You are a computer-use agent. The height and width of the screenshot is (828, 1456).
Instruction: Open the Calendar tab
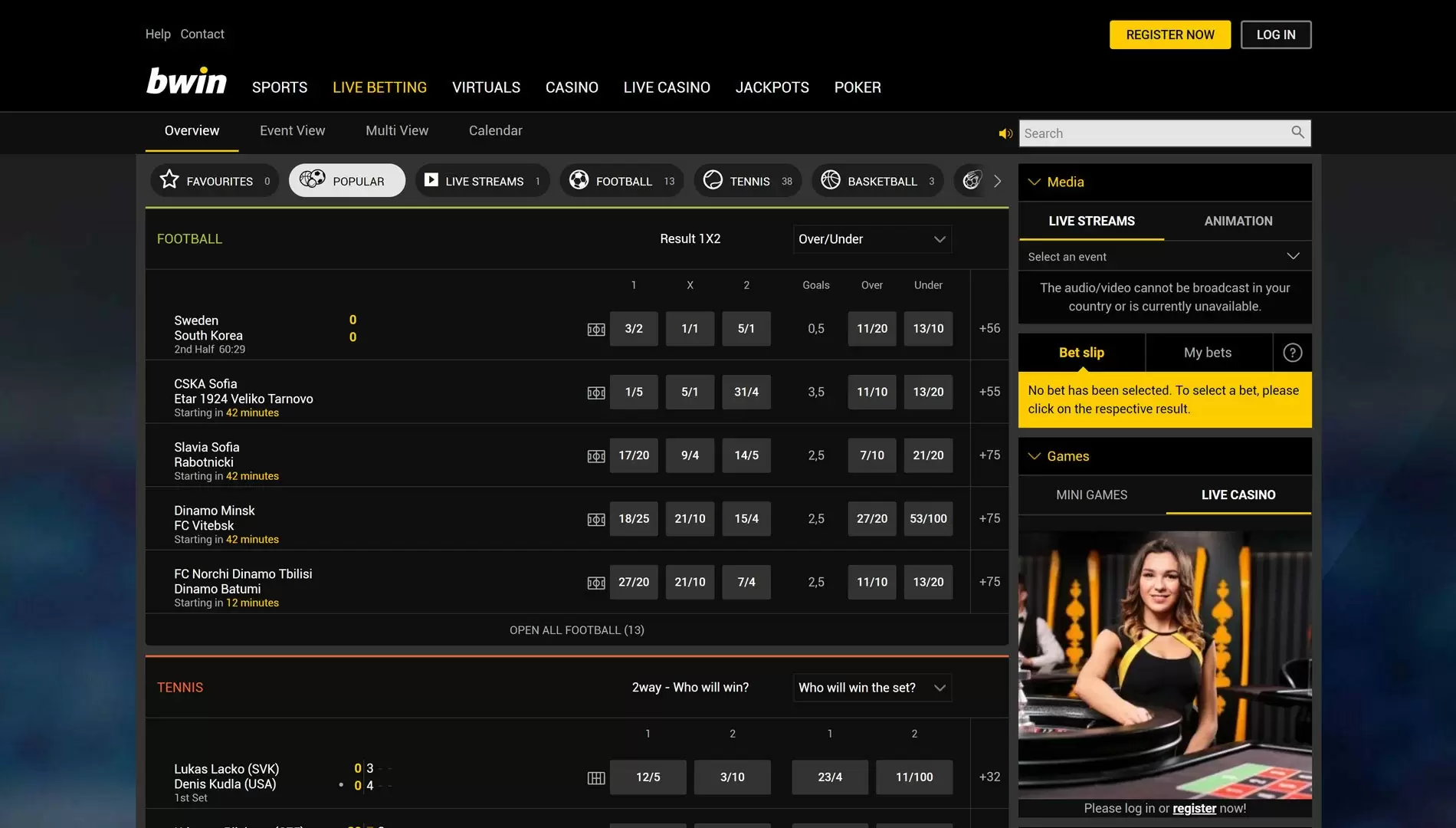point(496,130)
